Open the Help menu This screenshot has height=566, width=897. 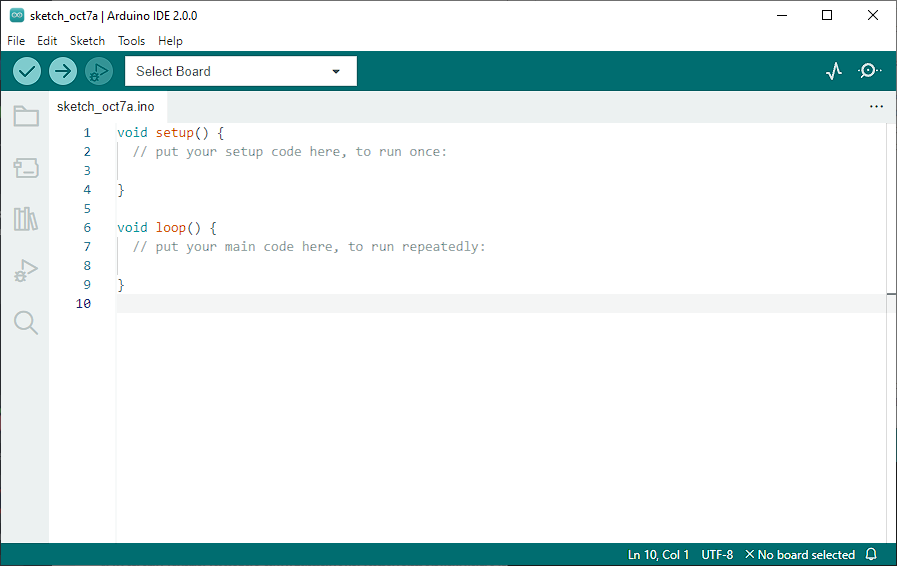click(x=170, y=41)
